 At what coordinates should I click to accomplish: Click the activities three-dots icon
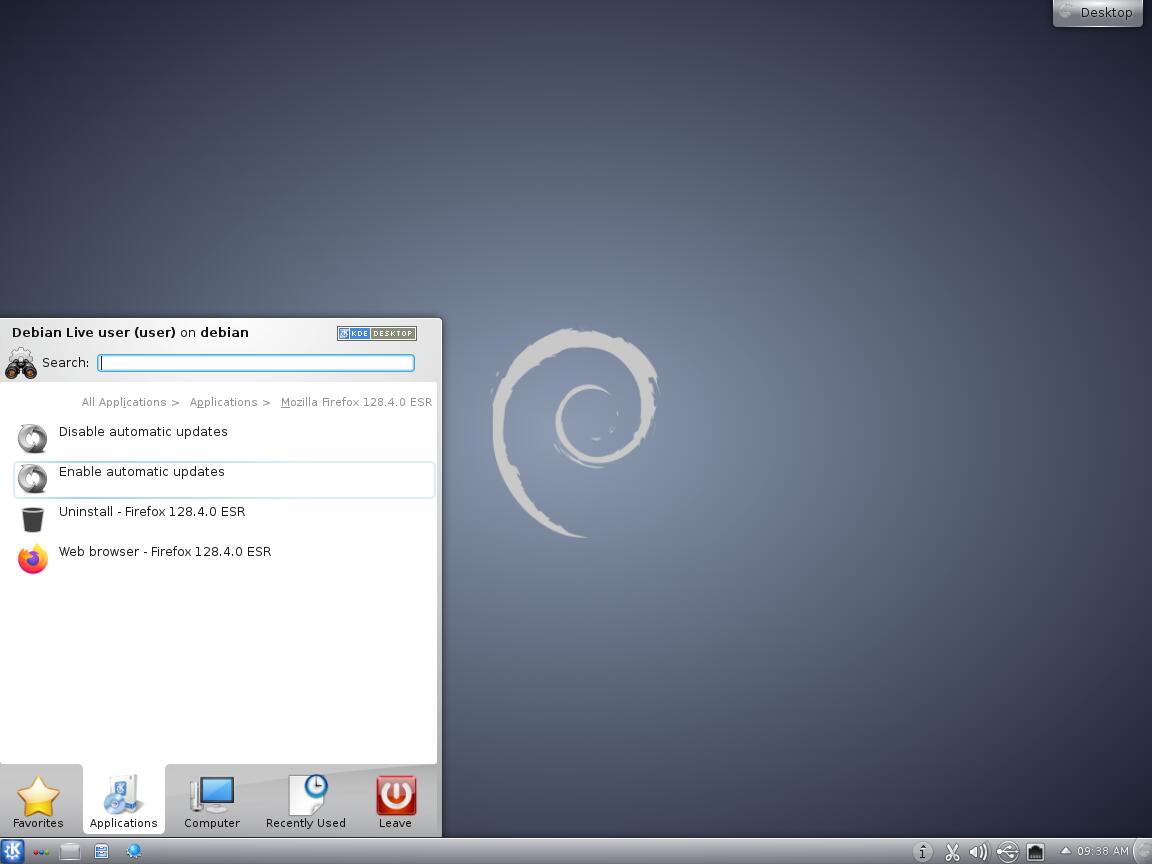click(x=41, y=852)
